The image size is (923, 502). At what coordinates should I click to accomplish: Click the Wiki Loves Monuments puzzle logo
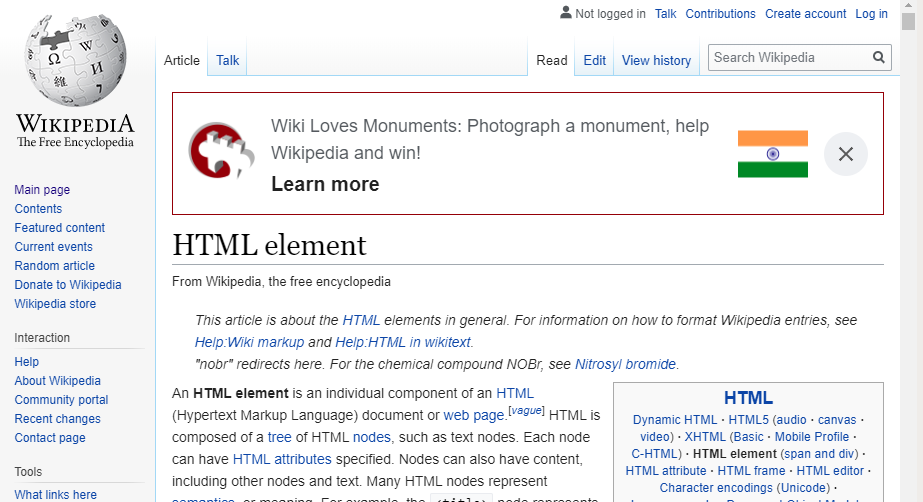tap(221, 150)
